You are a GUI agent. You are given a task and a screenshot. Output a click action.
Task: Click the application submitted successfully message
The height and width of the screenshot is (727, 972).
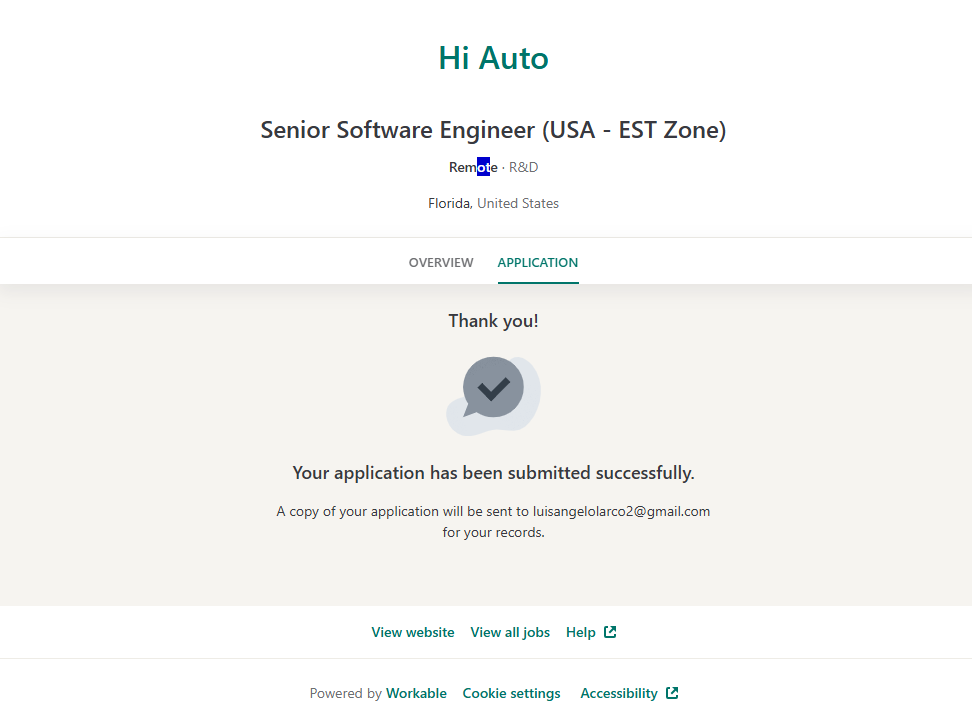pyautogui.click(x=493, y=472)
